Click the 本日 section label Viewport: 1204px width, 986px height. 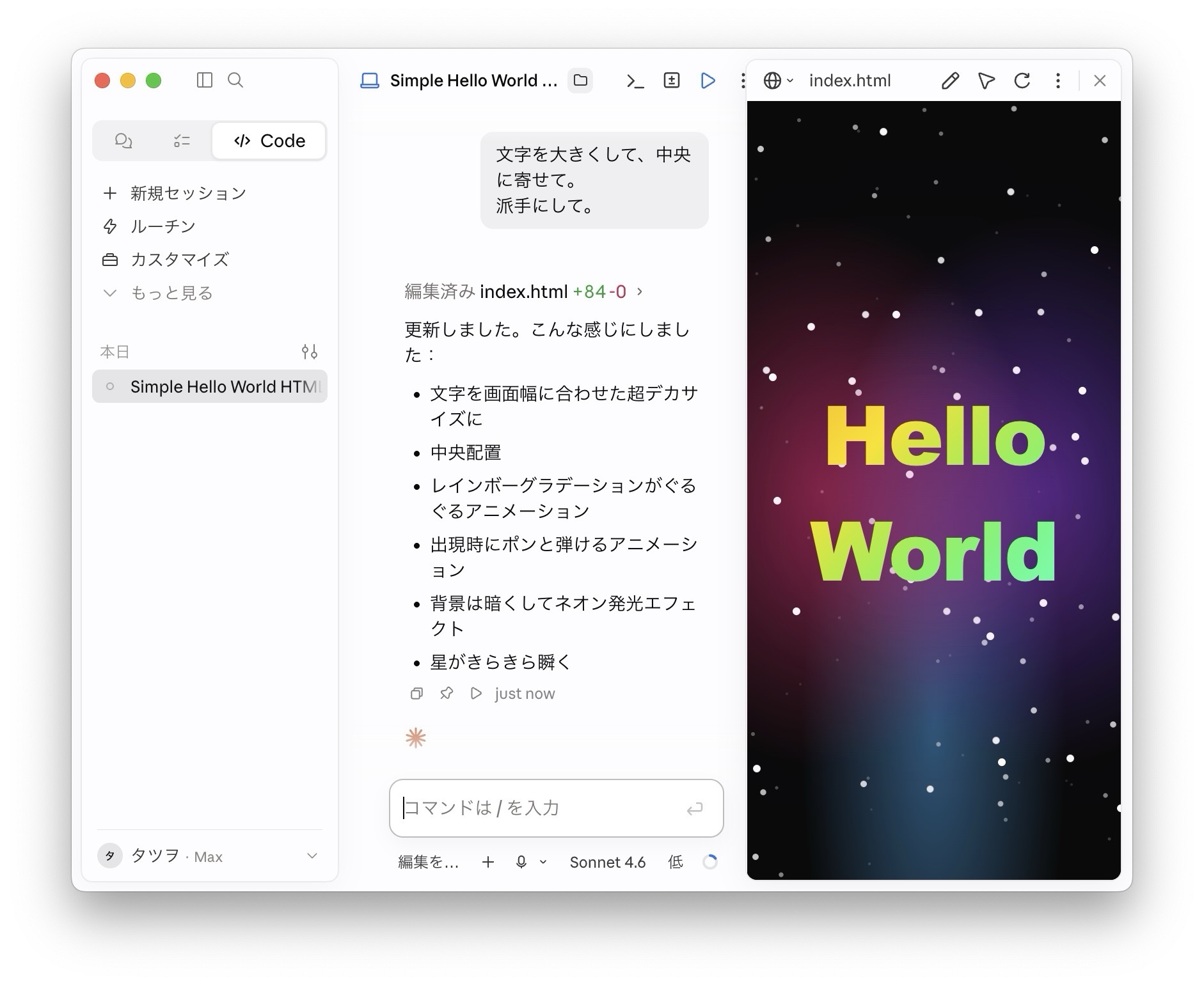115,352
